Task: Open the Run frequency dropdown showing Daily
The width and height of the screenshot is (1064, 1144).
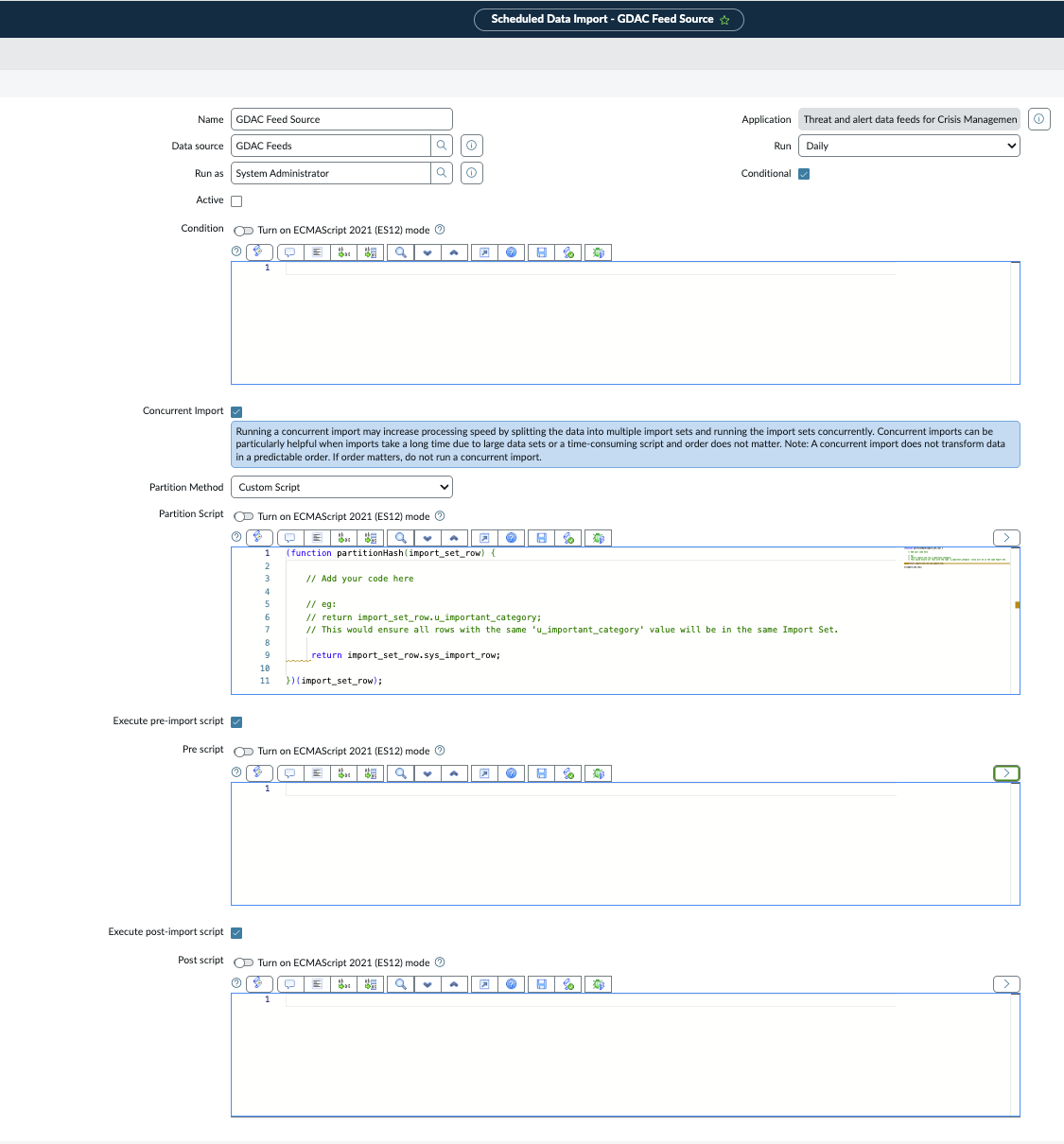Action: 909,146
